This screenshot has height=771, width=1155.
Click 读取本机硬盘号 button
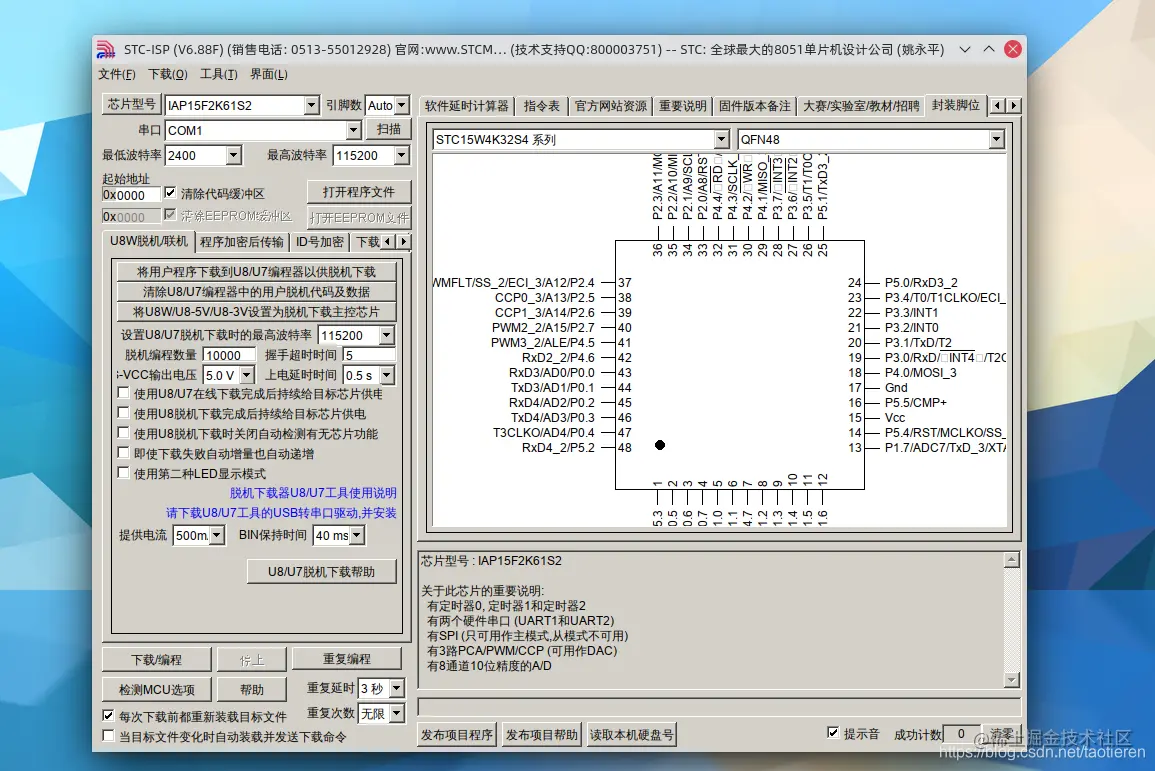631,734
